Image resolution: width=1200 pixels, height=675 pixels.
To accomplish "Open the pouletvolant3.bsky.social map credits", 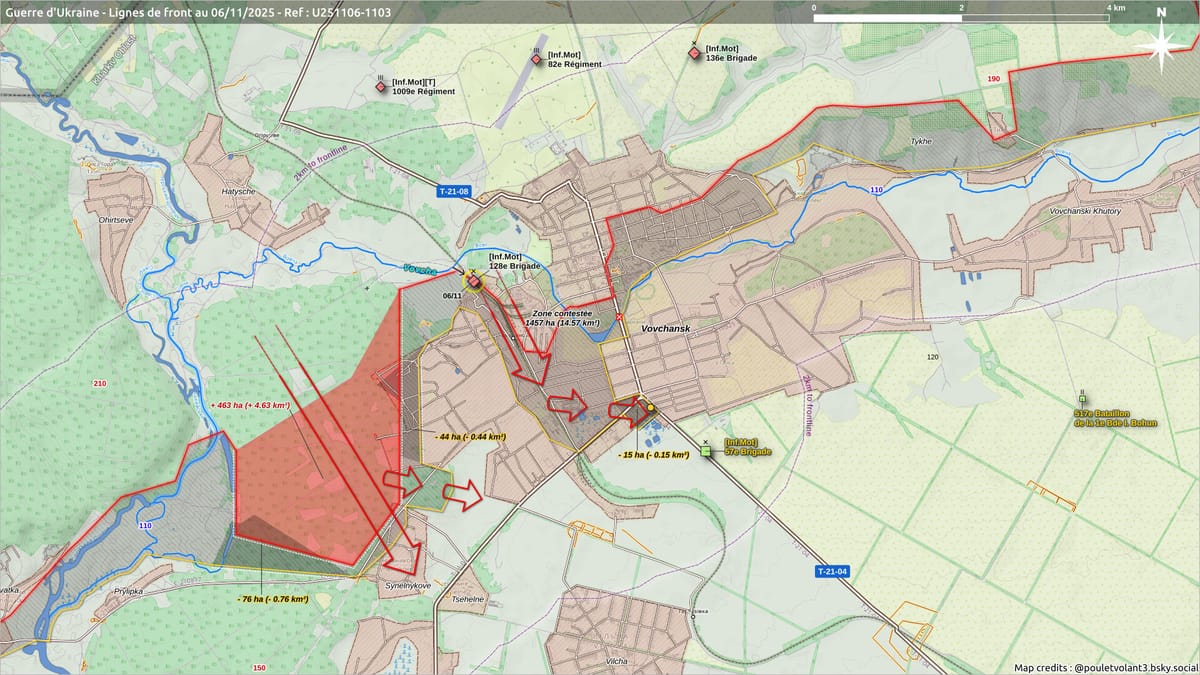I will pos(1103,667).
